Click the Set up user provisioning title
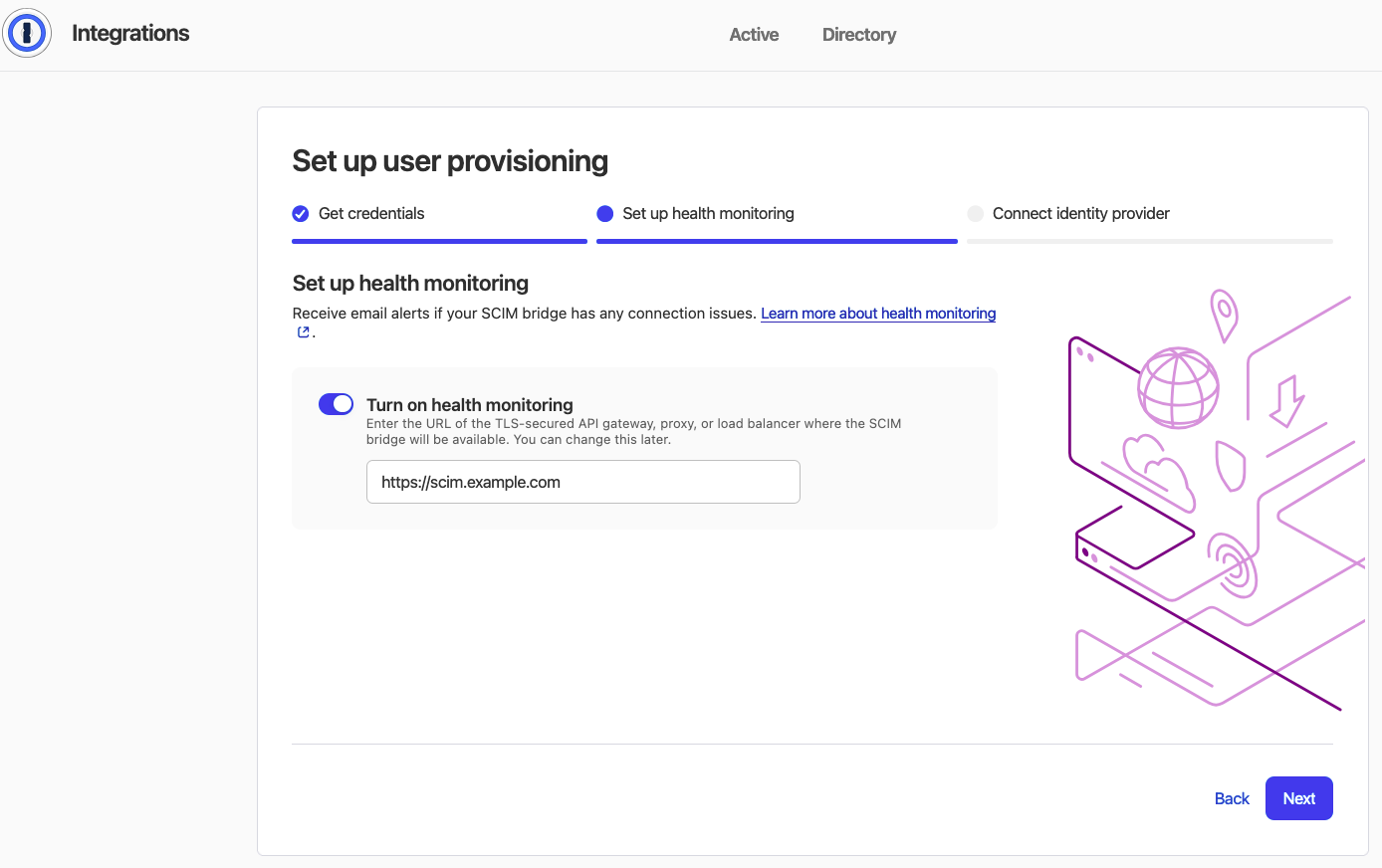Viewport: 1382px width, 868px height. pyautogui.click(x=450, y=161)
